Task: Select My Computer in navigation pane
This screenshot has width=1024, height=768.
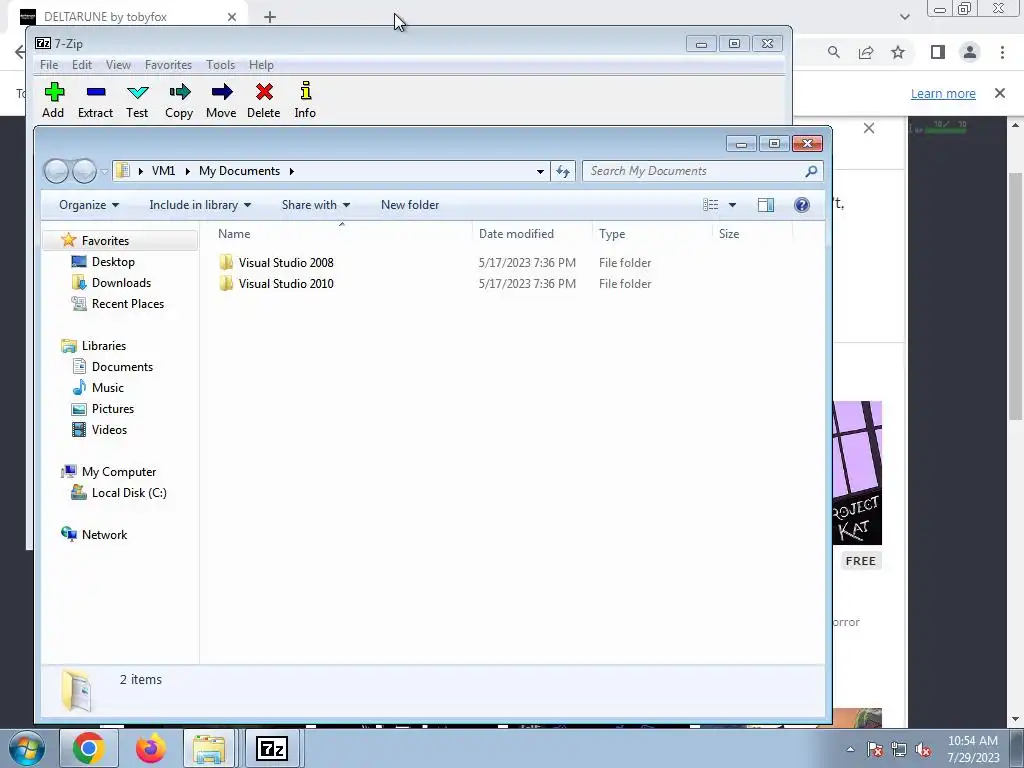Action: (x=119, y=472)
